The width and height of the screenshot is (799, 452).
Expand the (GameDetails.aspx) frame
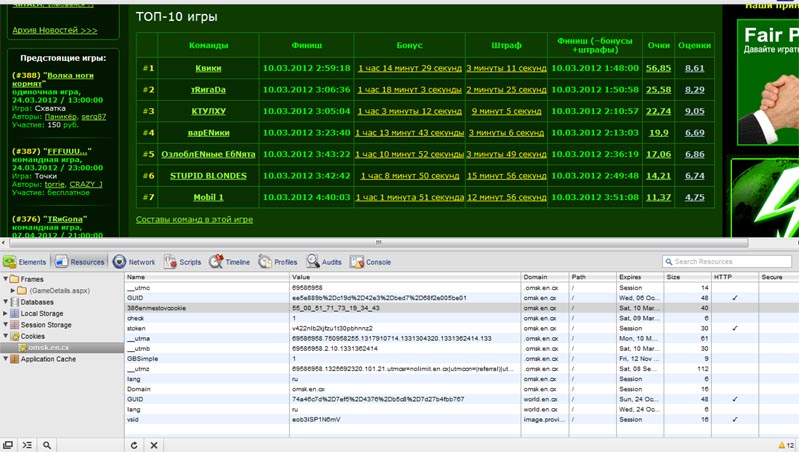pyautogui.click(x=13, y=290)
